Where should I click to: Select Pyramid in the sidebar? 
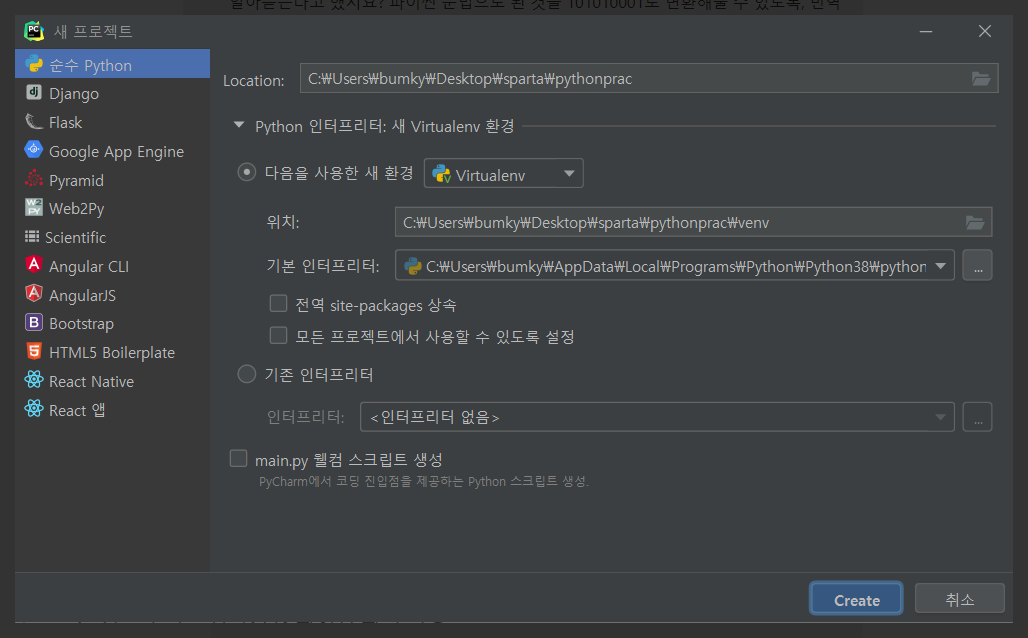[112, 180]
